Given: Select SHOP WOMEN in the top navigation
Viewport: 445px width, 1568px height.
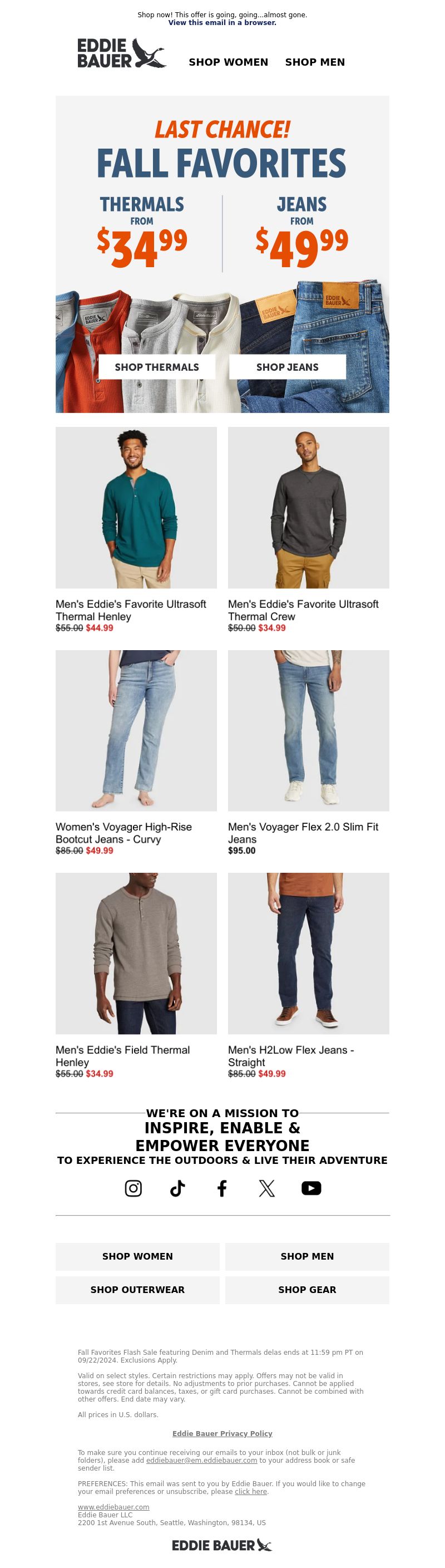Looking at the screenshot, I should click(x=228, y=62).
